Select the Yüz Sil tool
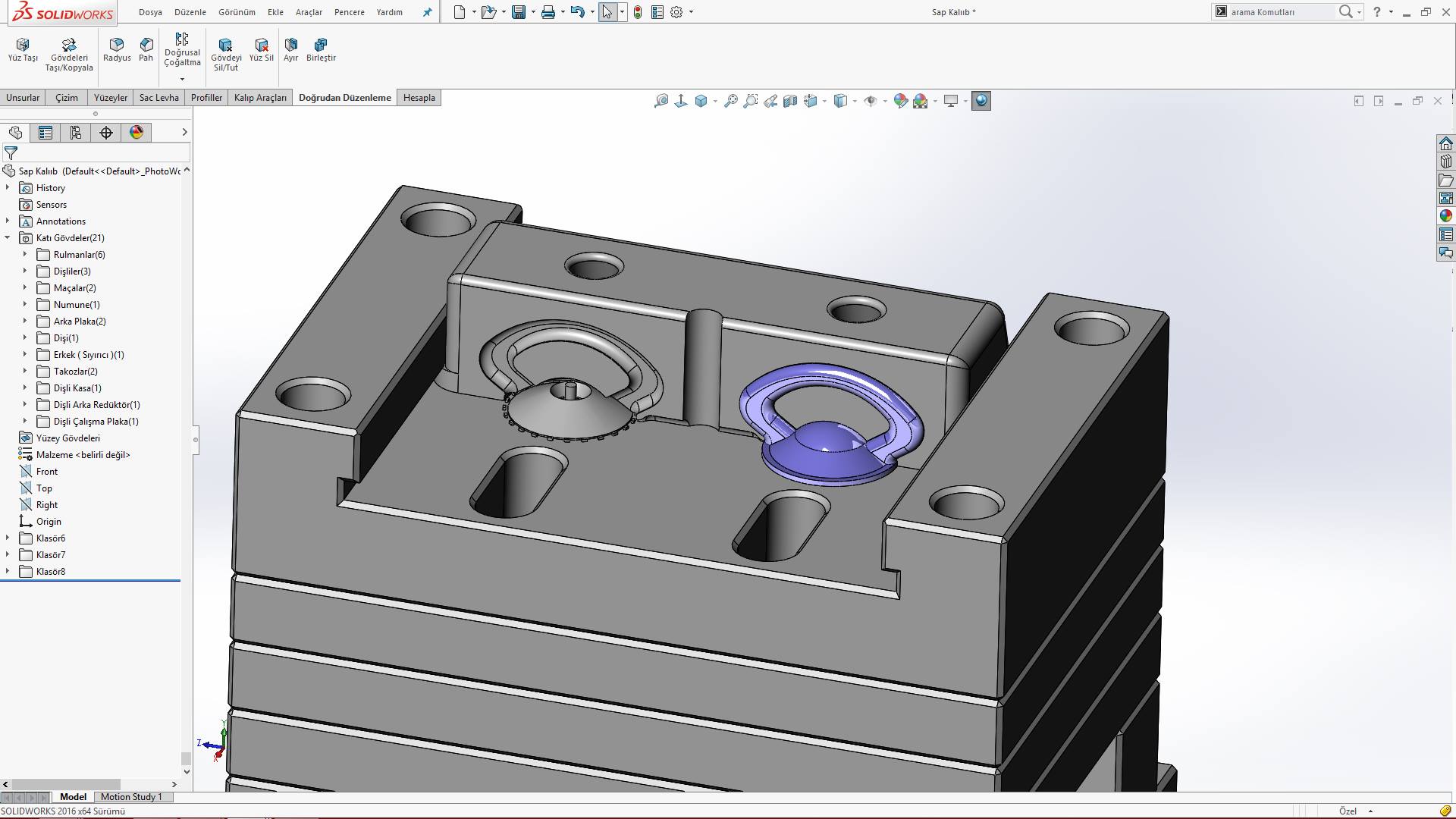 point(262,50)
